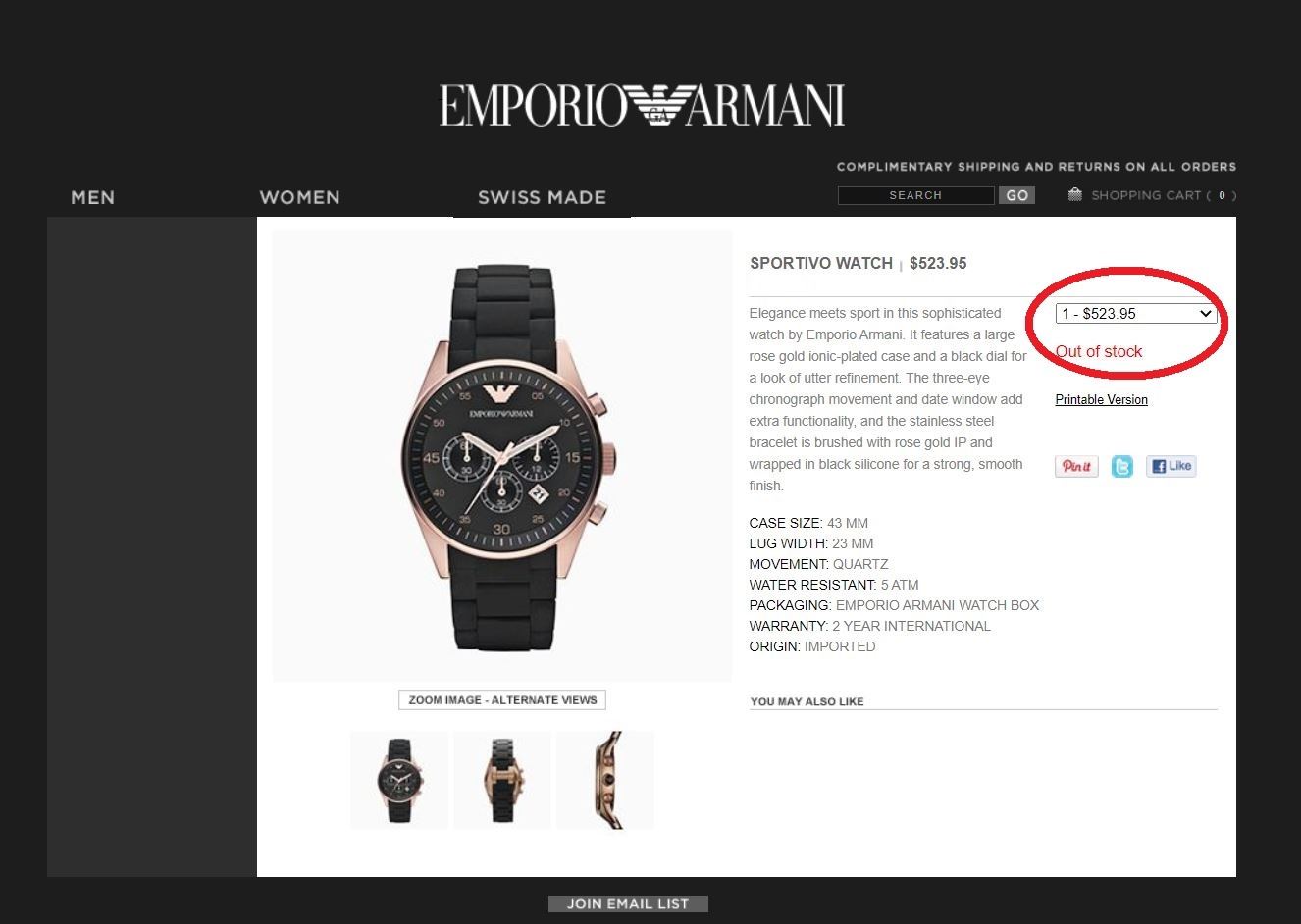Click the Join Email List button
Screen dimensions: 1301x924
(x=628, y=903)
